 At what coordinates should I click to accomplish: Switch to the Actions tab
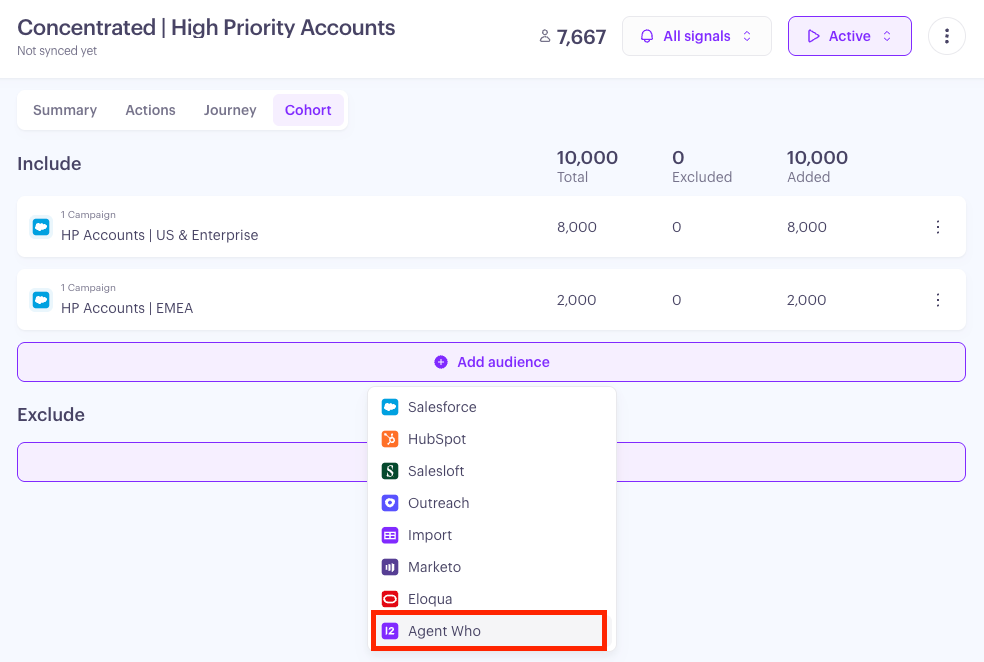151,110
